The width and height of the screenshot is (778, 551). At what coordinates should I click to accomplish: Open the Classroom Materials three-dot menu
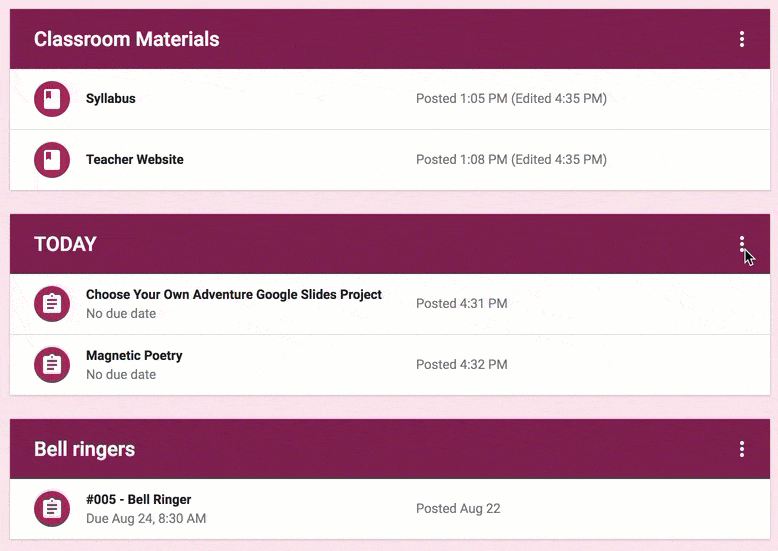[742, 39]
